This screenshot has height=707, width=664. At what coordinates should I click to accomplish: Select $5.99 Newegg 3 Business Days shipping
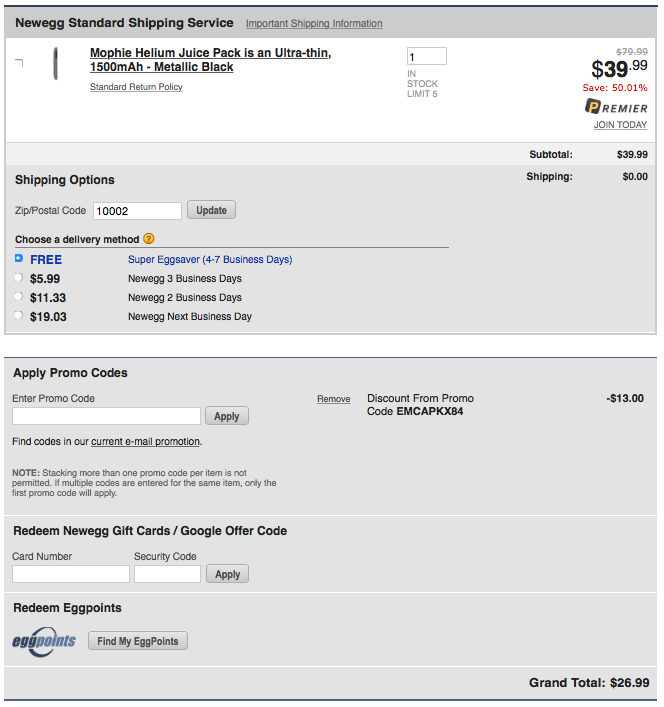(x=18, y=277)
